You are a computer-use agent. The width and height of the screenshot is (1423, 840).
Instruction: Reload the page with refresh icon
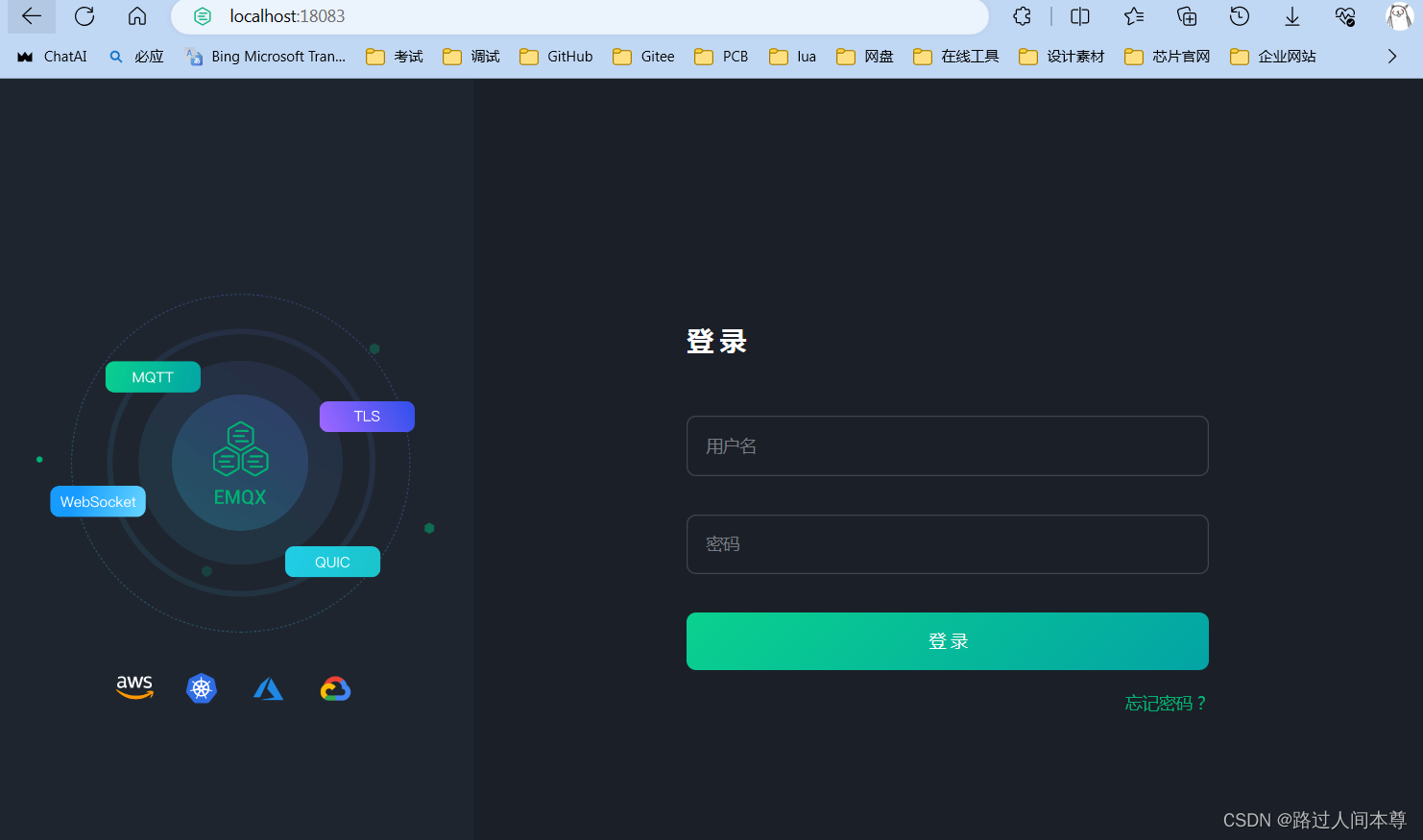point(84,16)
